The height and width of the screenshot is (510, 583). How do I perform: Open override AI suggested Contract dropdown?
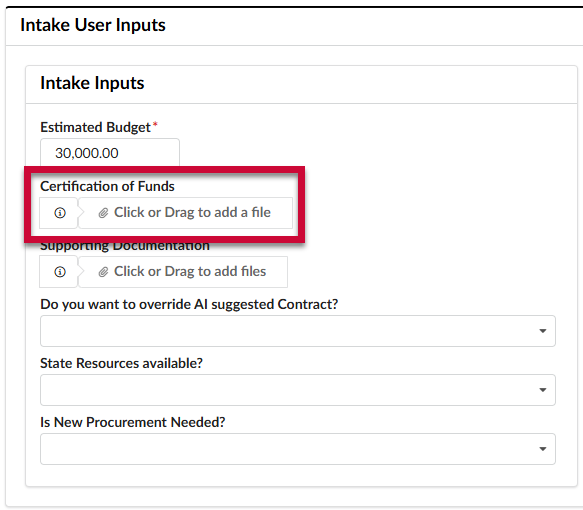[298, 331]
